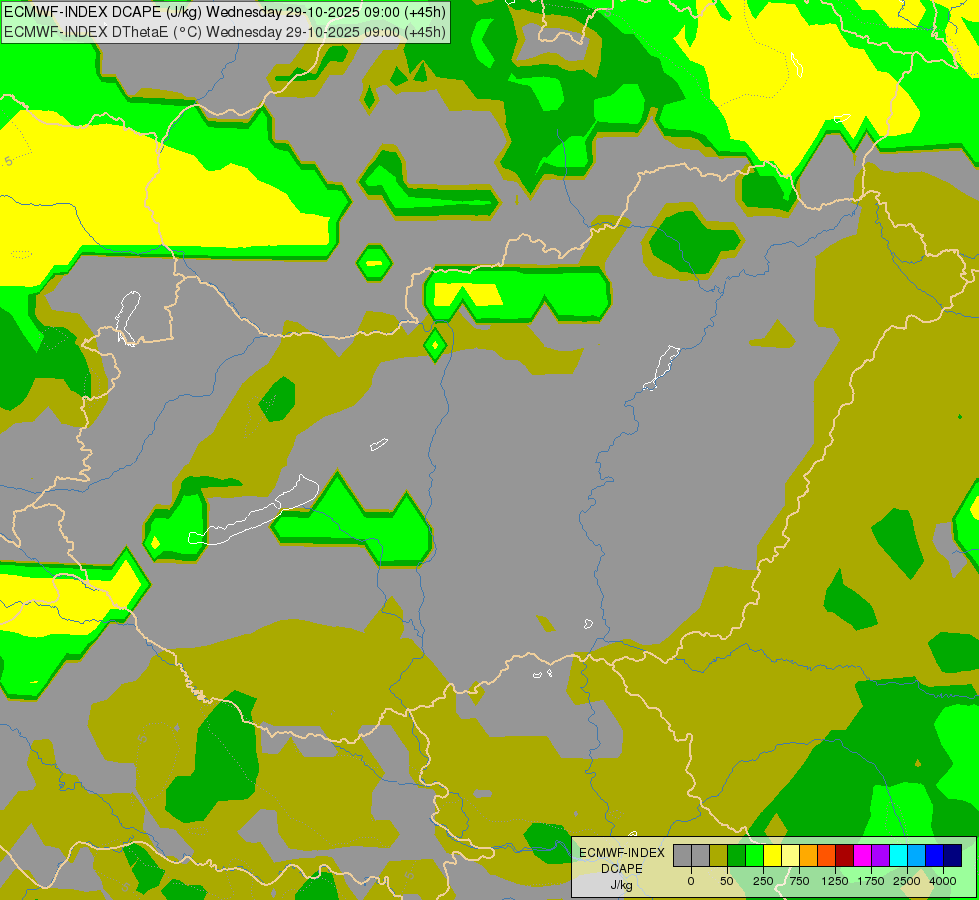
Task: Click the cyan legend swatch
Action: click(x=899, y=855)
